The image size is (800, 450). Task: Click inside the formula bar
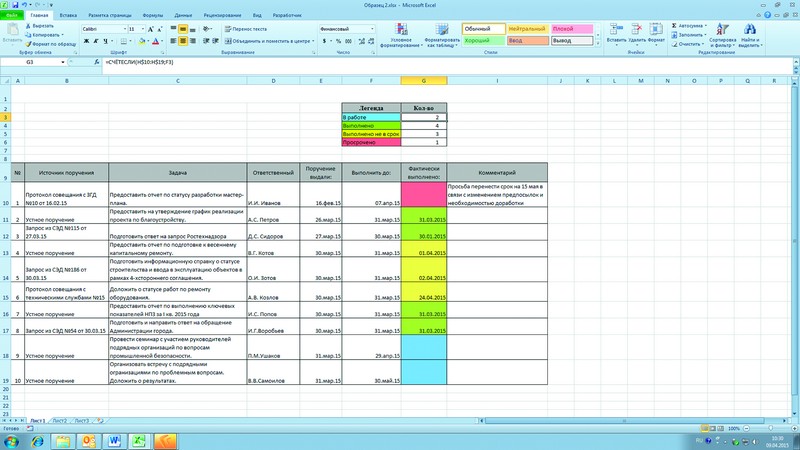[x=446, y=62]
